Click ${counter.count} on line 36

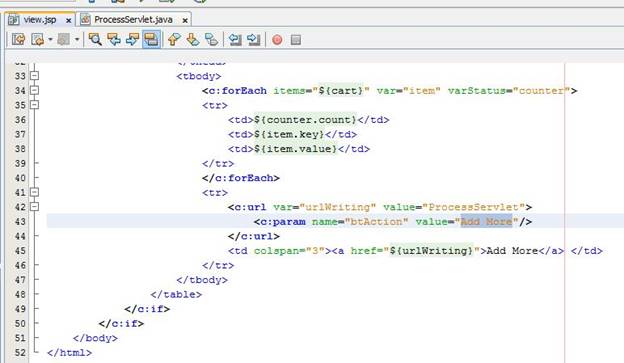(x=305, y=120)
